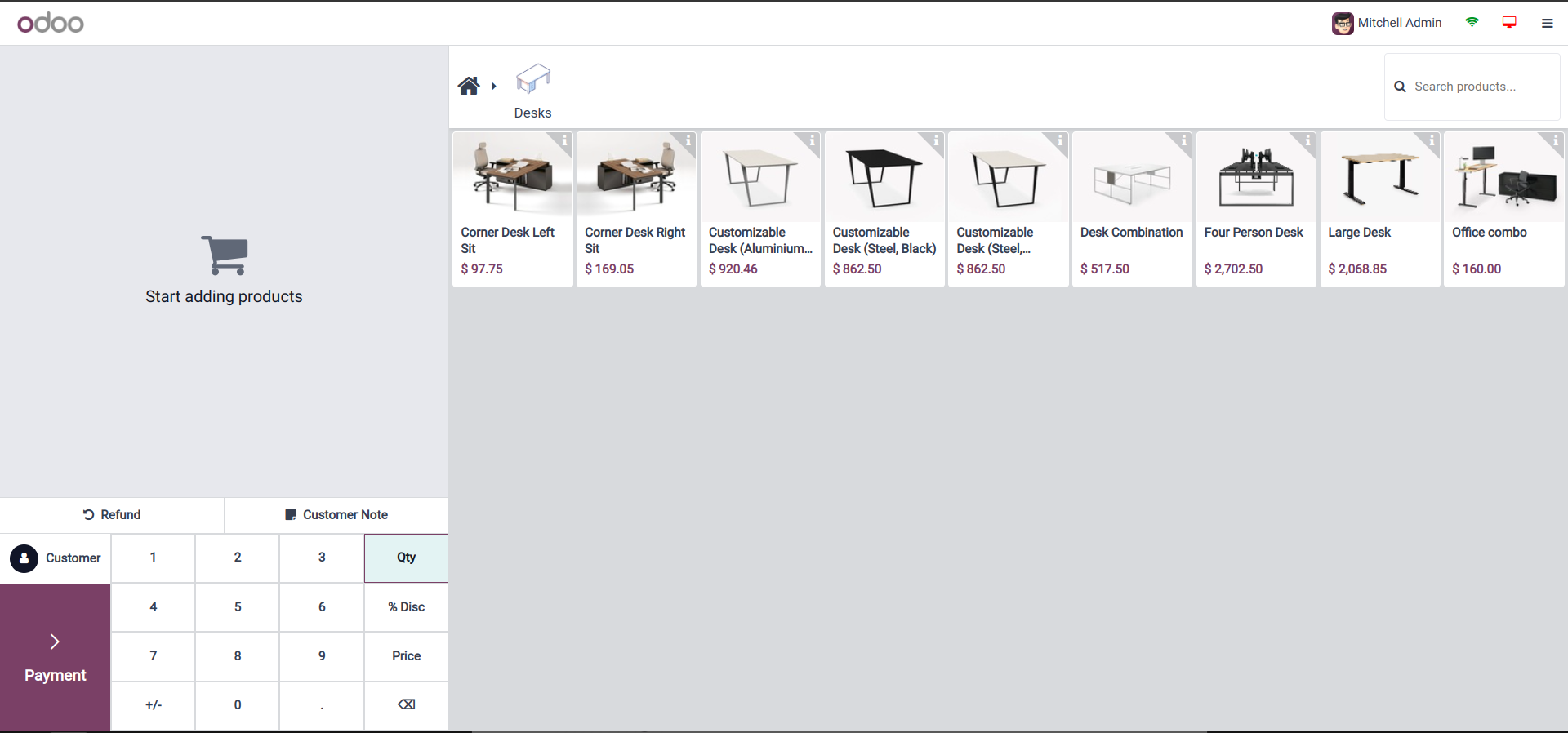Open Mitchell Admin user menu
This screenshot has width=1568, height=733.
[x=1387, y=23]
